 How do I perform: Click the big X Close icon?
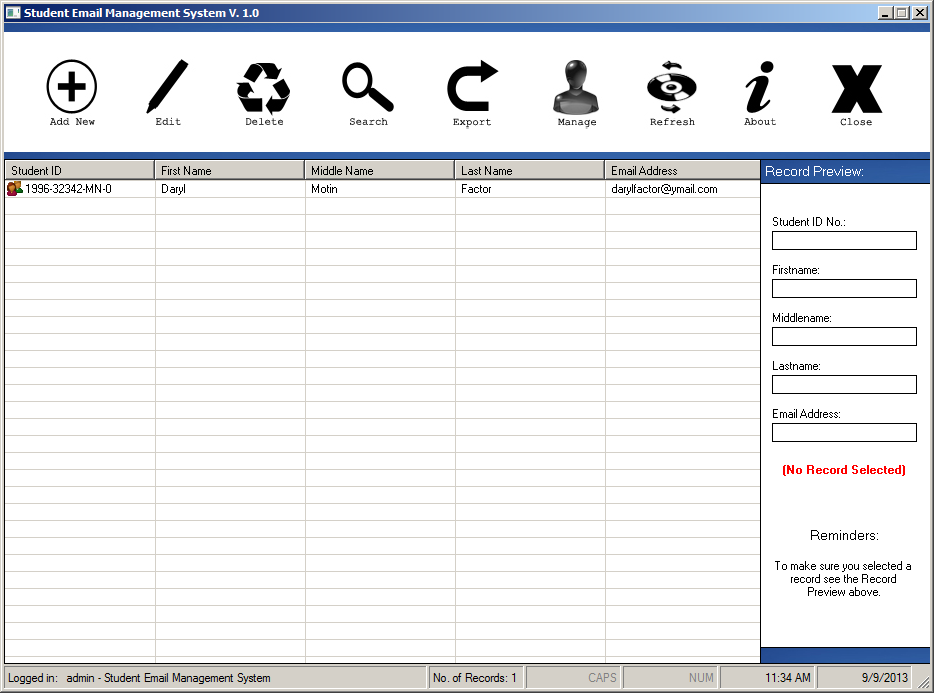[857, 89]
